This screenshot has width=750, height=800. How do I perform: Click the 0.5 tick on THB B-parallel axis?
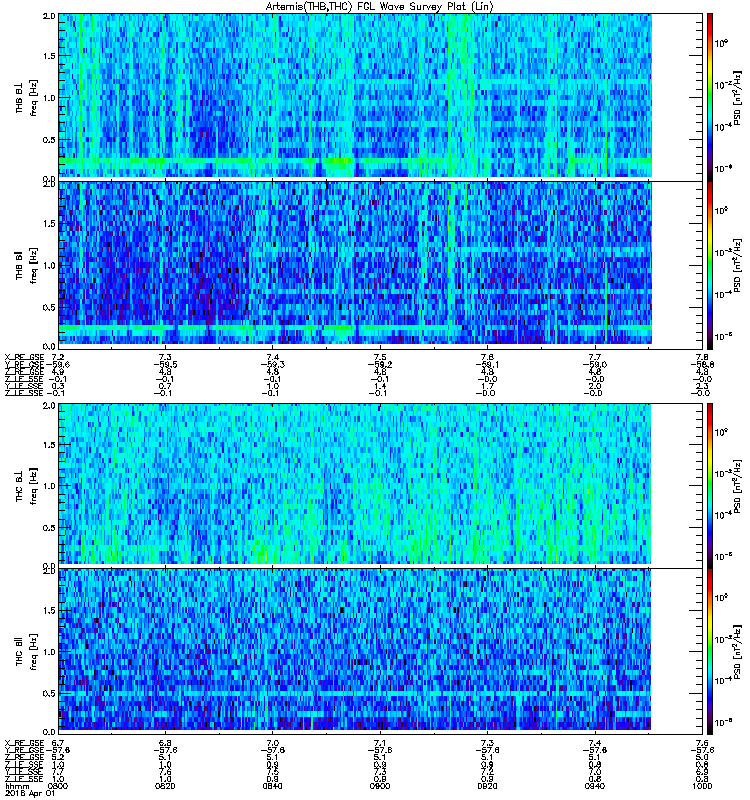click(x=49, y=308)
